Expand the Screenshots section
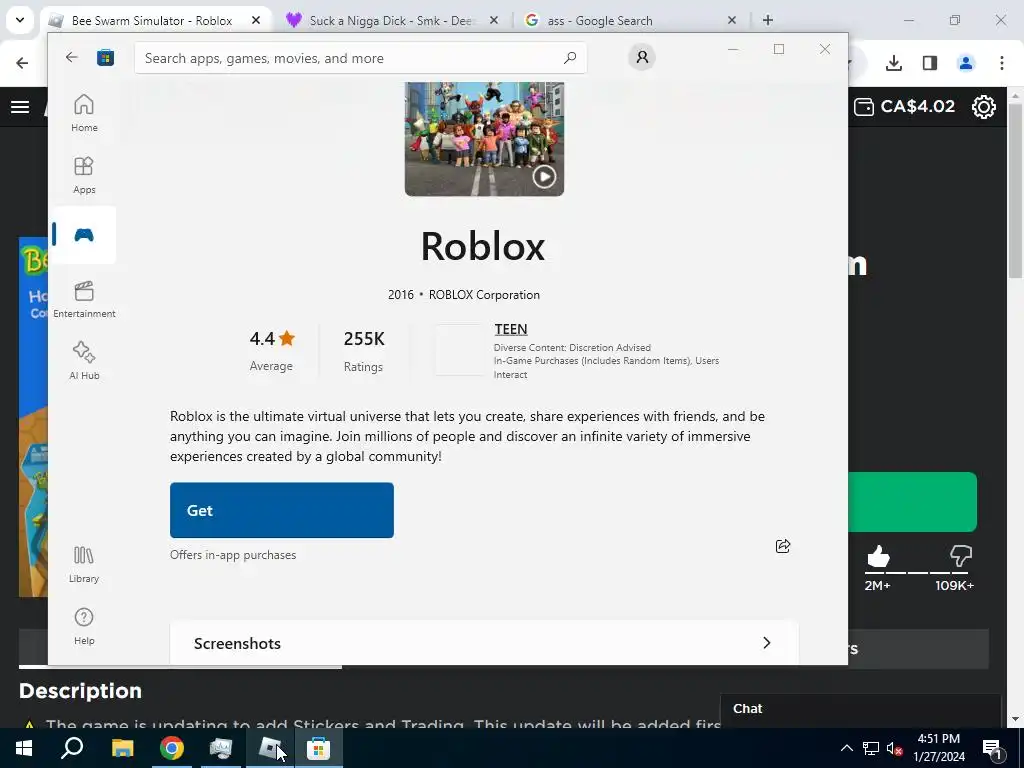The height and width of the screenshot is (768, 1024). [484, 643]
